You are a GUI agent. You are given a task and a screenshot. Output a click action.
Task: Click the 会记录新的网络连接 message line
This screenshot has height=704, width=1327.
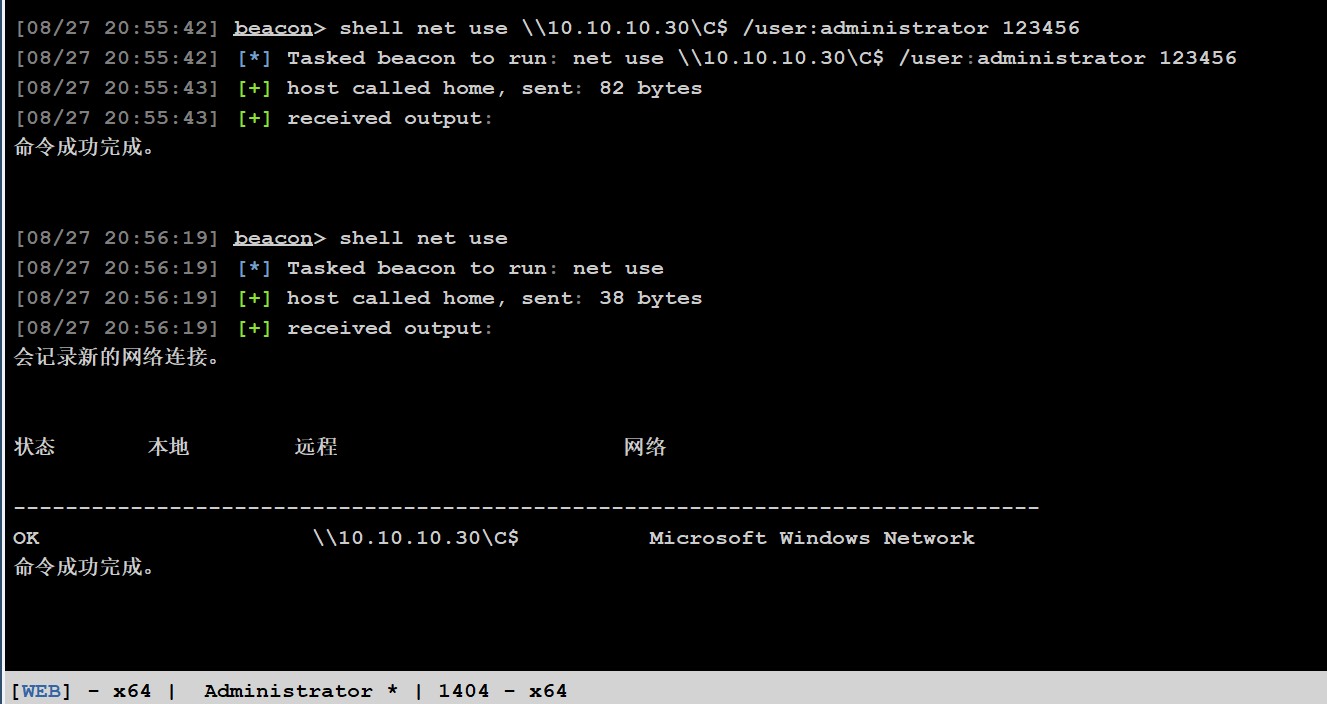tap(117, 357)
